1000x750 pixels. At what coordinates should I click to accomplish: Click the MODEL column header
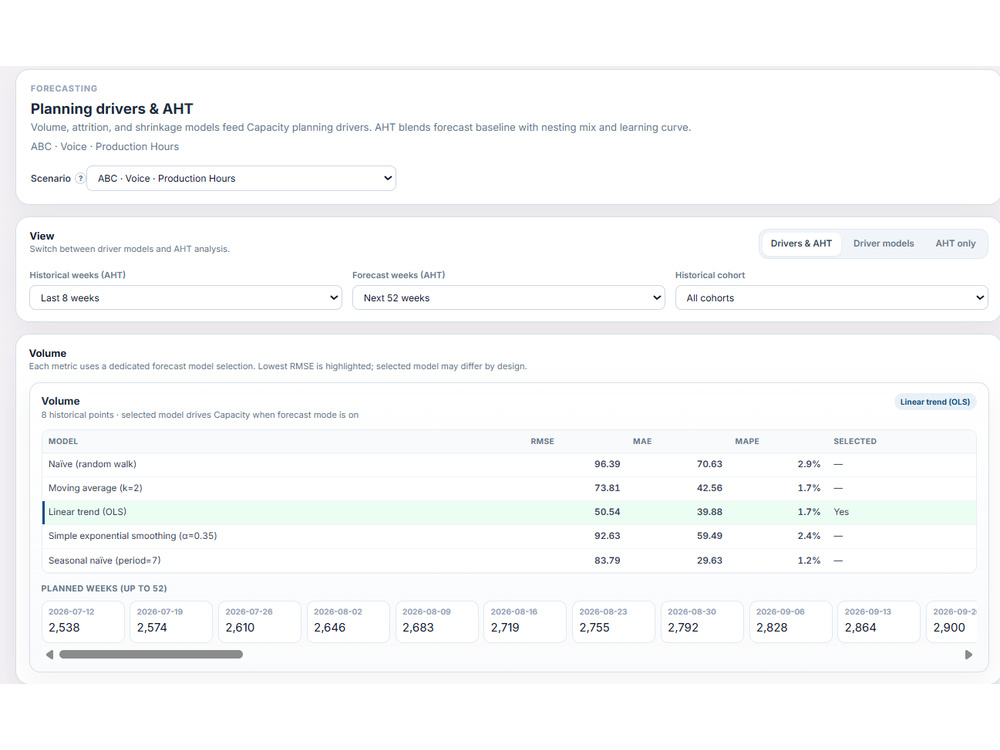(63, 441)
